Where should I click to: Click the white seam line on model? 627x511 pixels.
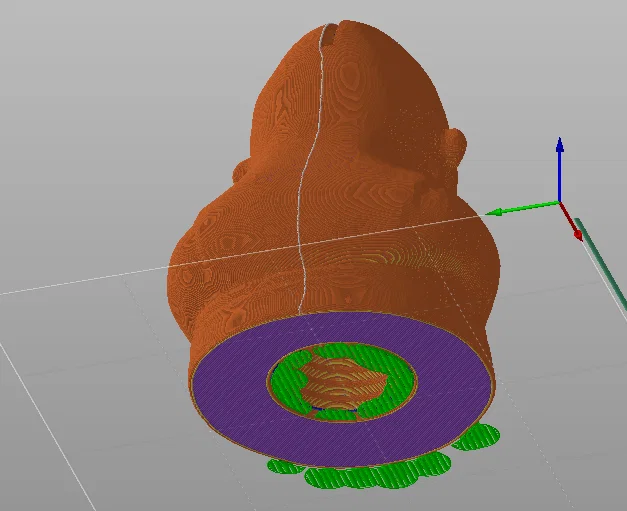[312, 168]
